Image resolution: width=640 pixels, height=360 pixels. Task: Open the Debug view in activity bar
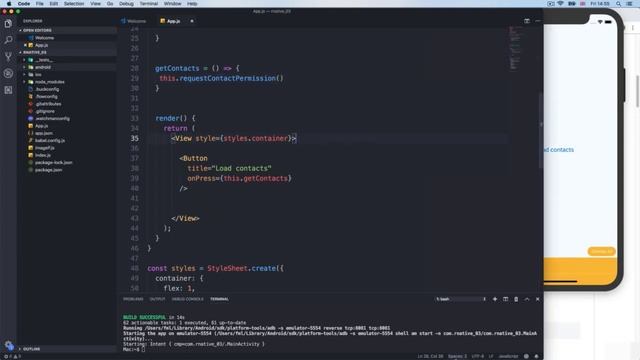pos(8,73)
